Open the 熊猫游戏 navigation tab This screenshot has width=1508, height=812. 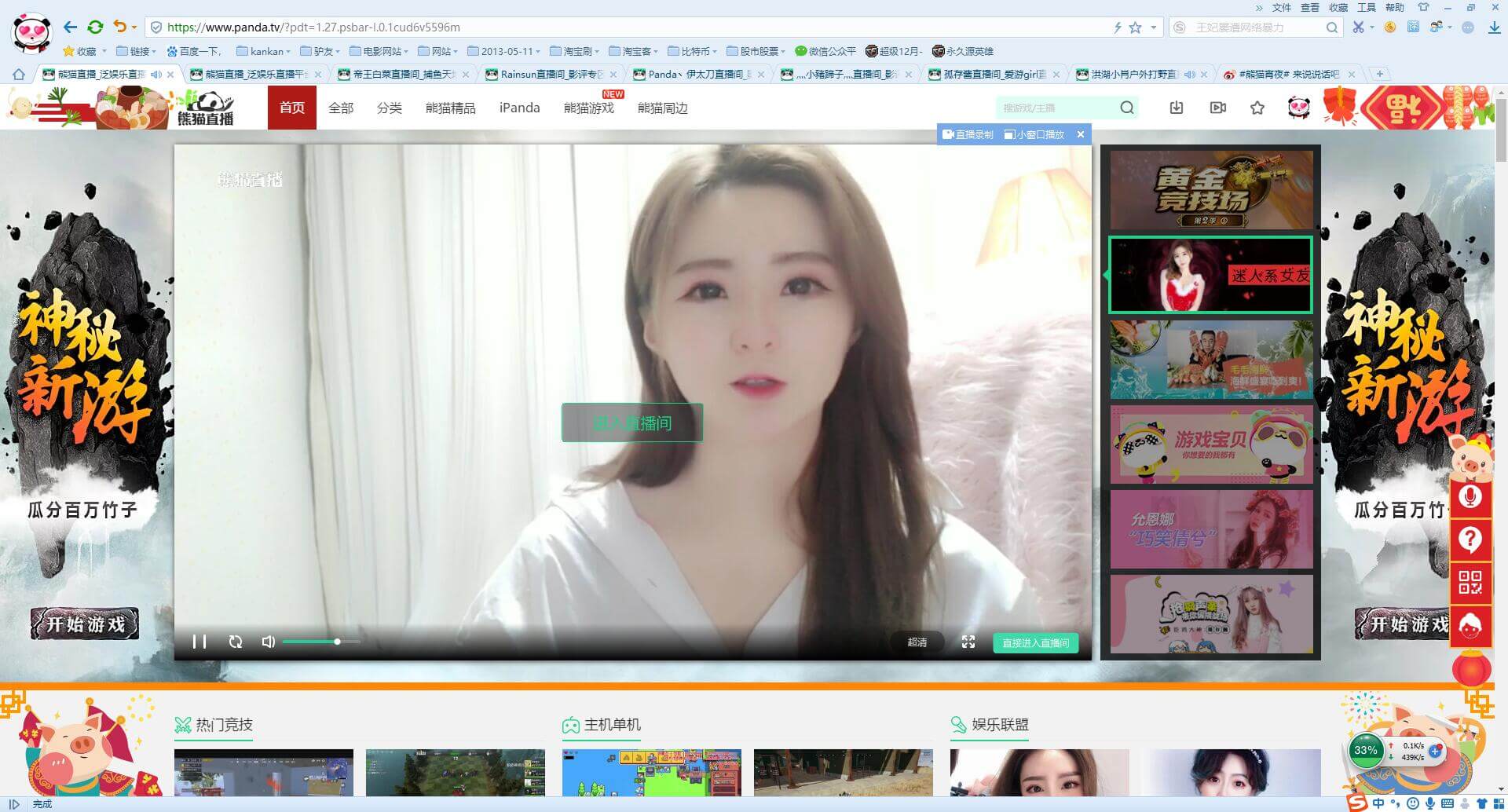coord(588,108)
